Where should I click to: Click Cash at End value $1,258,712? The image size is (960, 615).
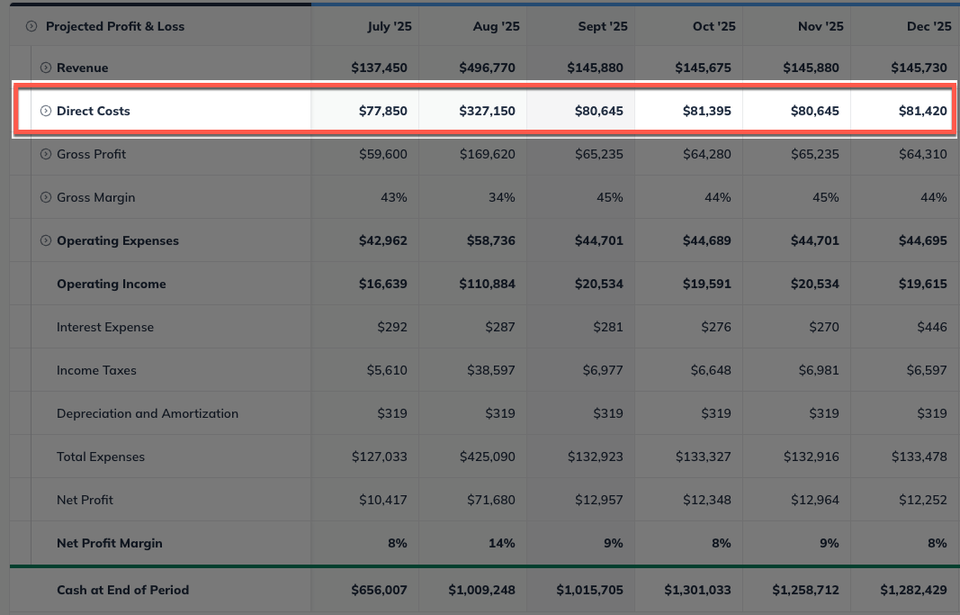coord(806,590)
